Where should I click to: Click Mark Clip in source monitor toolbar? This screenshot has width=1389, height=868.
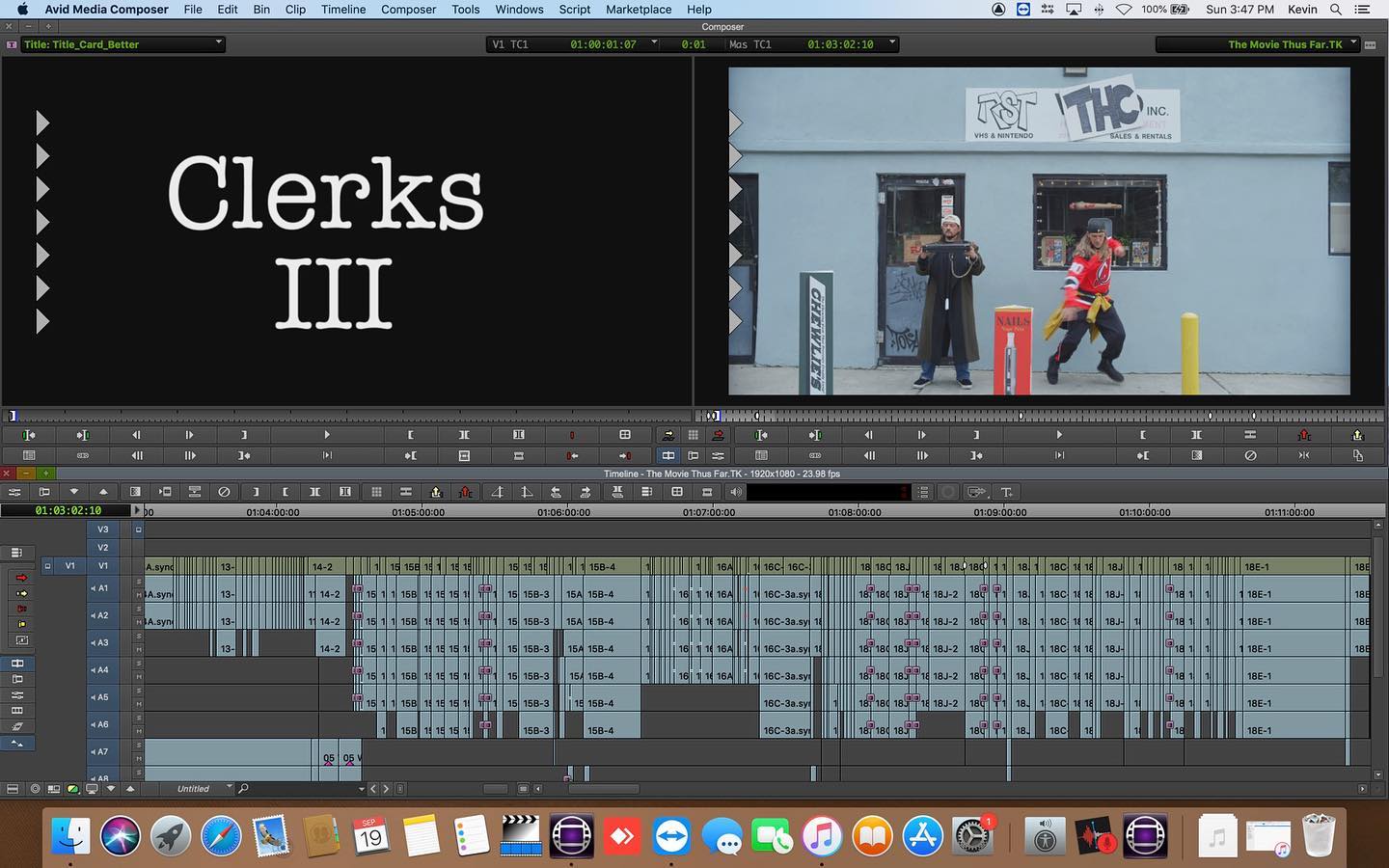click(x=465, y=435)
